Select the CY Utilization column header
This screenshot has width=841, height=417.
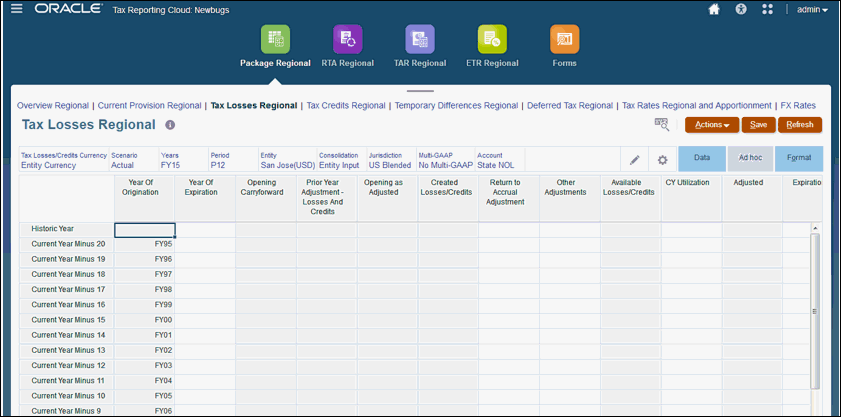pyautogui.click(x=691, y=197)
